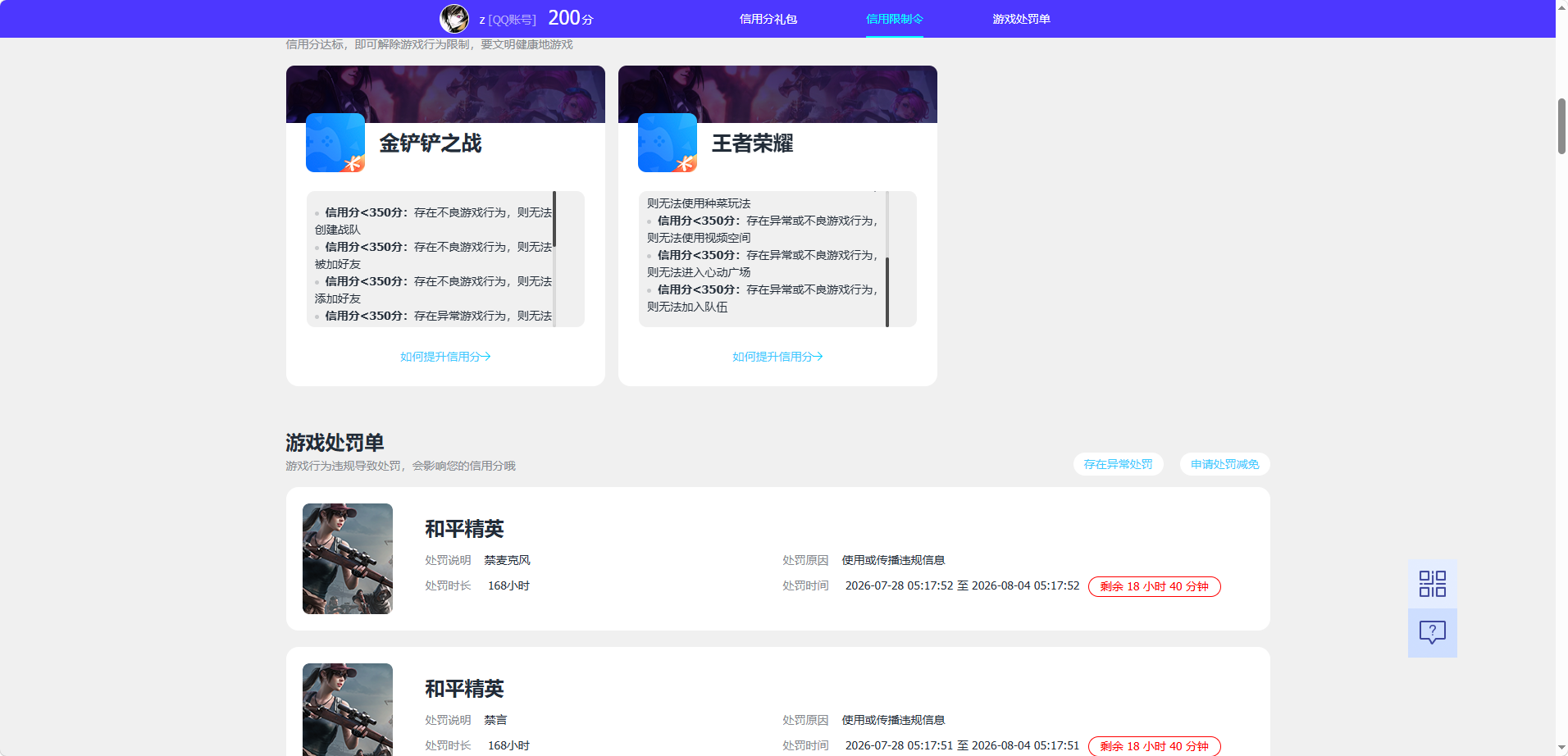Open the help question floating icon
Image resolution: width=1568 pixels, height=756 pixels.
pyautogui.click(x=1433, y=633)
